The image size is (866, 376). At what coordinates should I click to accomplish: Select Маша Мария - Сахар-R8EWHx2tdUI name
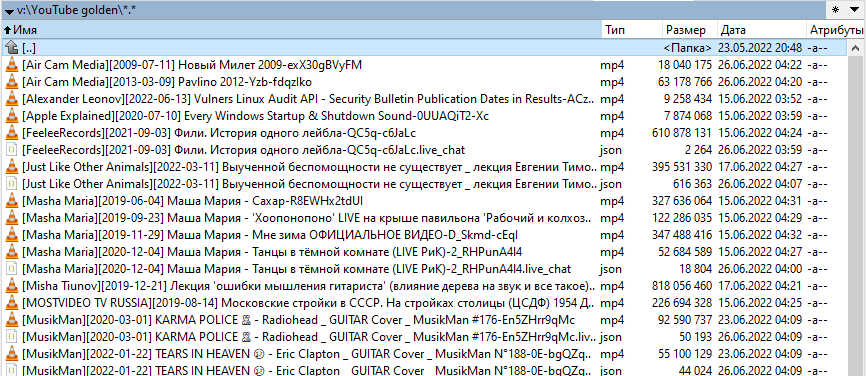[x=193, y=201]
